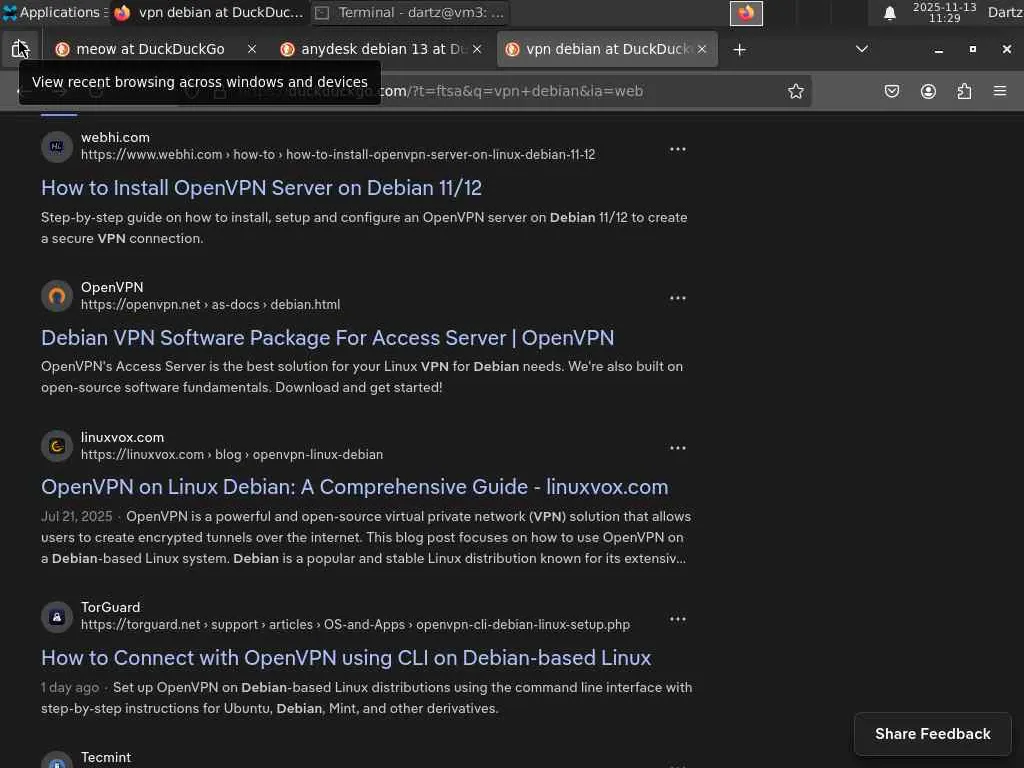Click the TorGuard site name text

click(110, 607)
